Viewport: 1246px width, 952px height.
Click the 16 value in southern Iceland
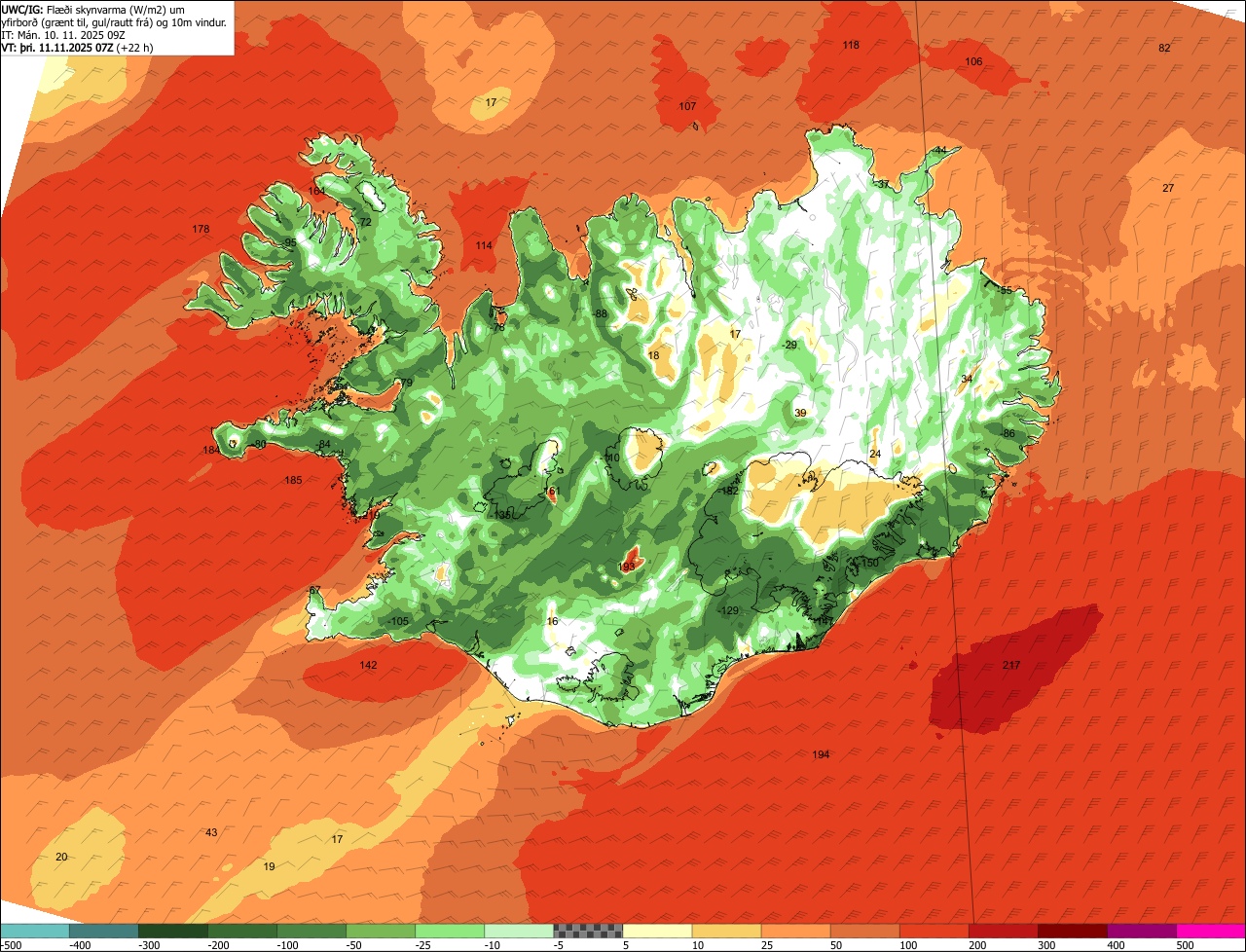tap(552, 622)
